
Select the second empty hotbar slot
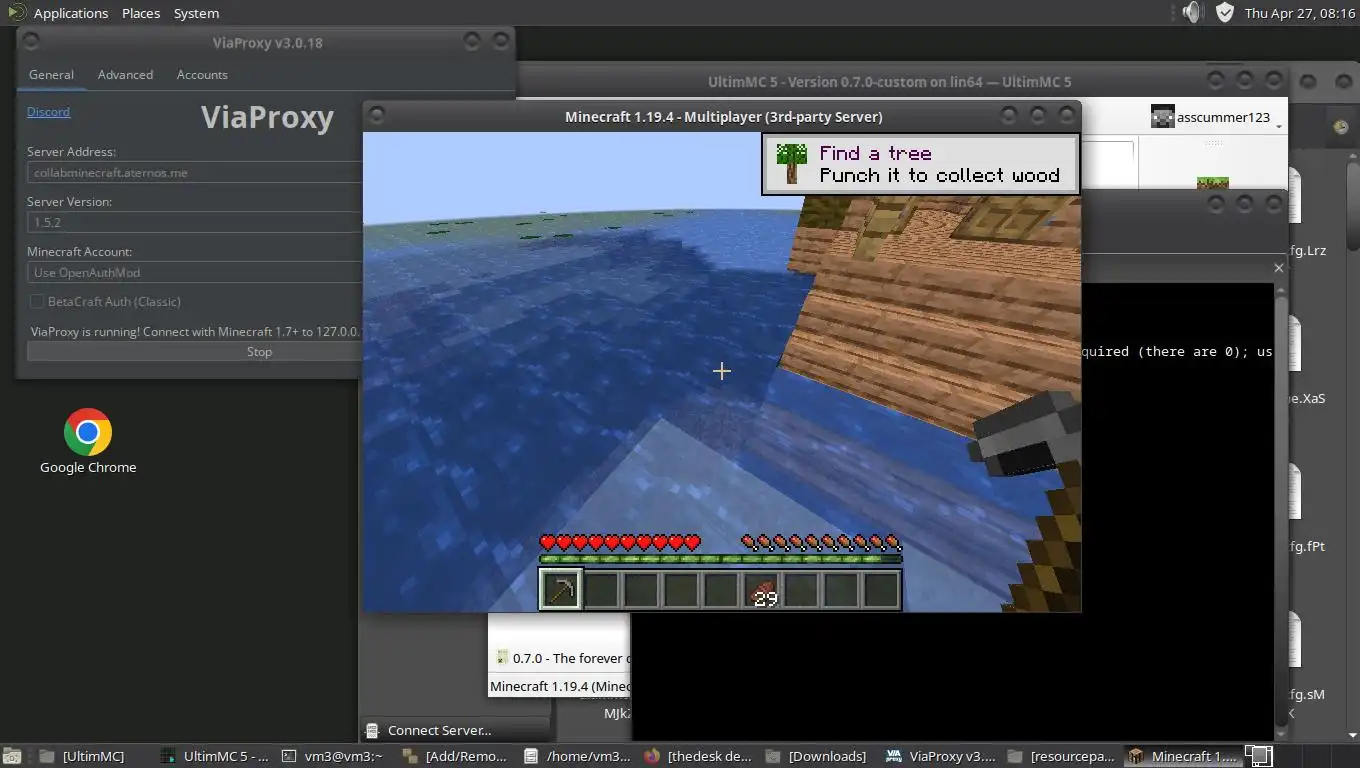[640, 589]
